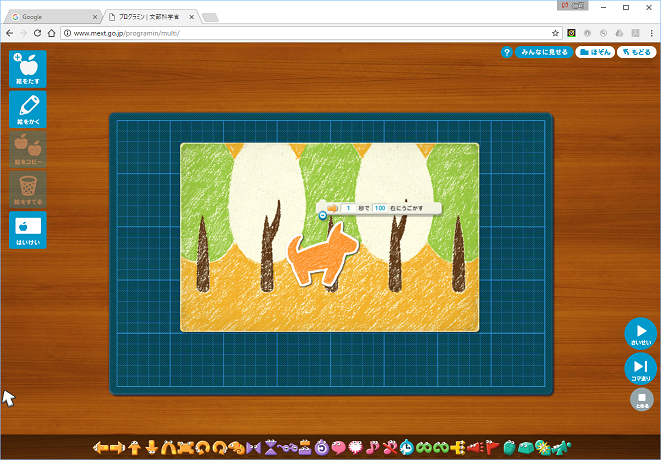
Task: Close the Google browser tab
Action: point(95,17)
